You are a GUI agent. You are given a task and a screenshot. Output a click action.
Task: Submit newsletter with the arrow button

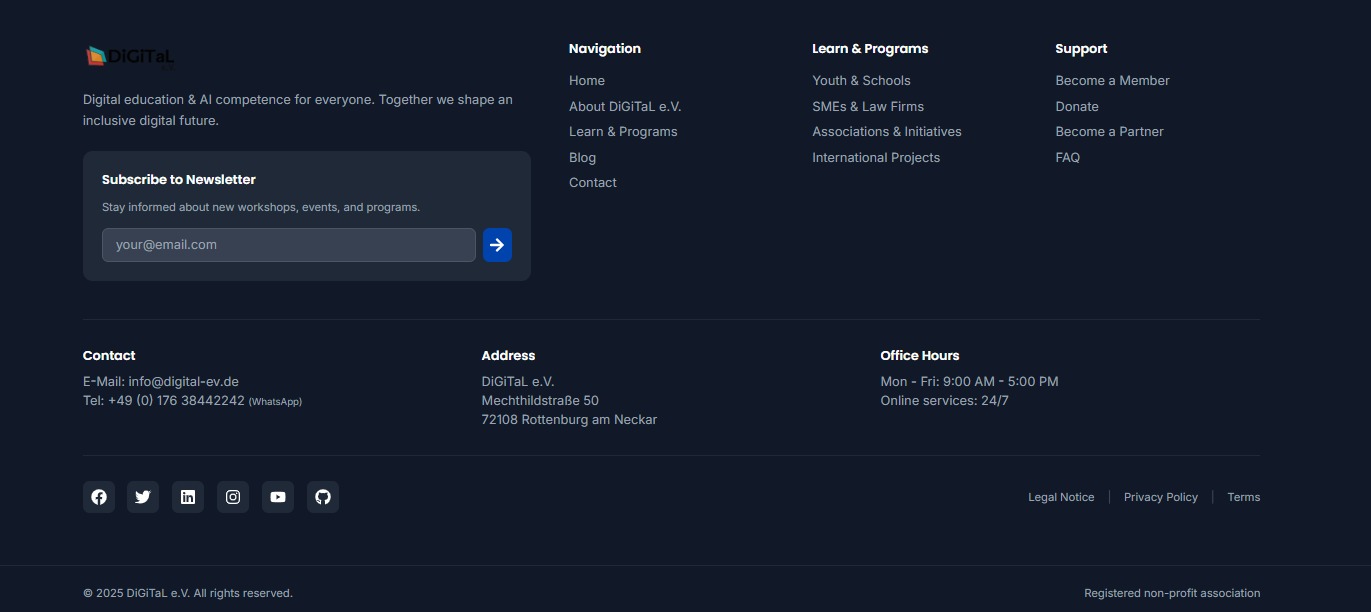tap(497, 245)
